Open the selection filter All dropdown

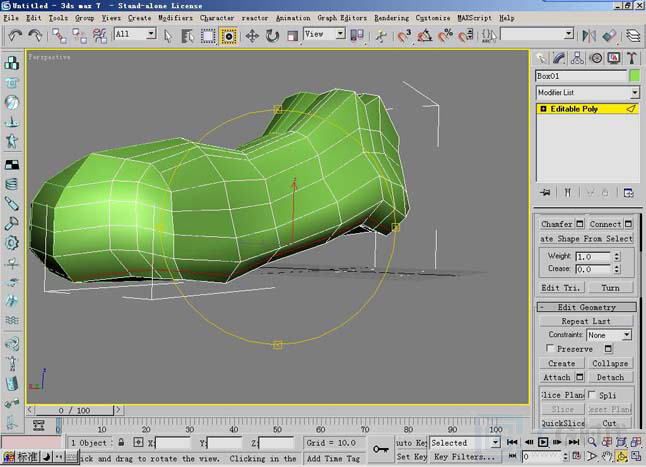click(x=135, y=34)
